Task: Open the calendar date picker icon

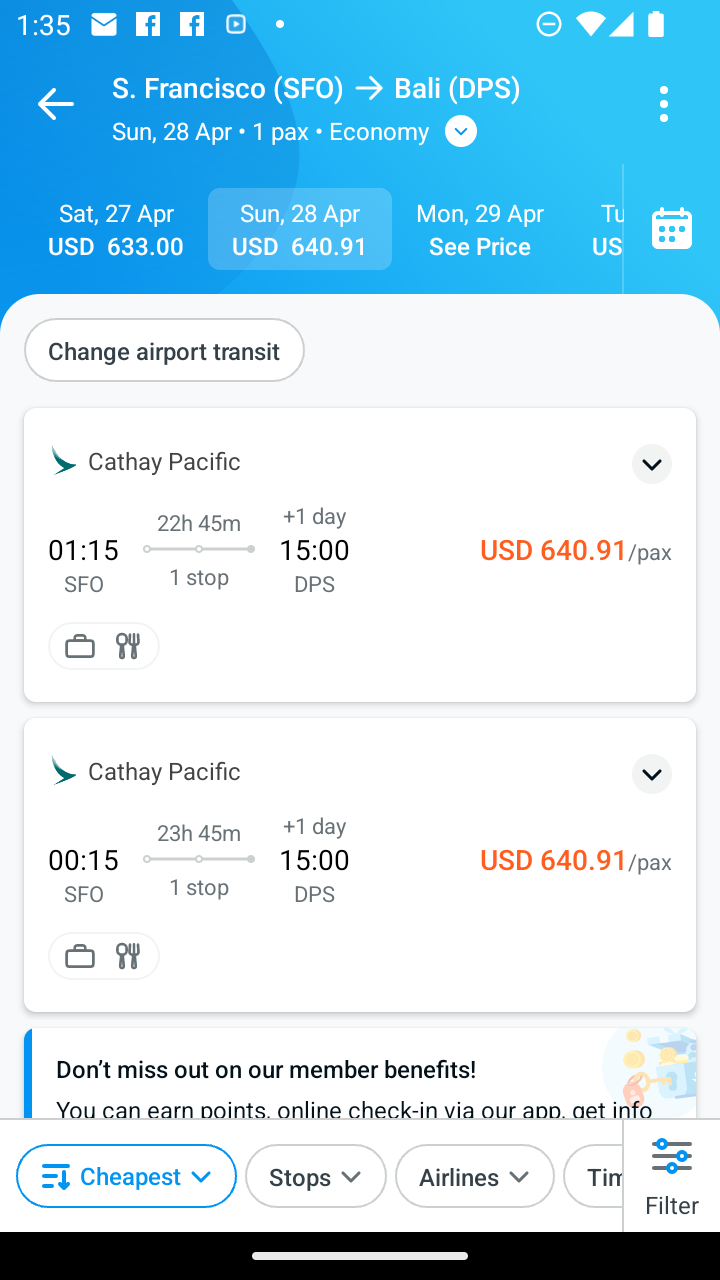Action: (672, 229)
